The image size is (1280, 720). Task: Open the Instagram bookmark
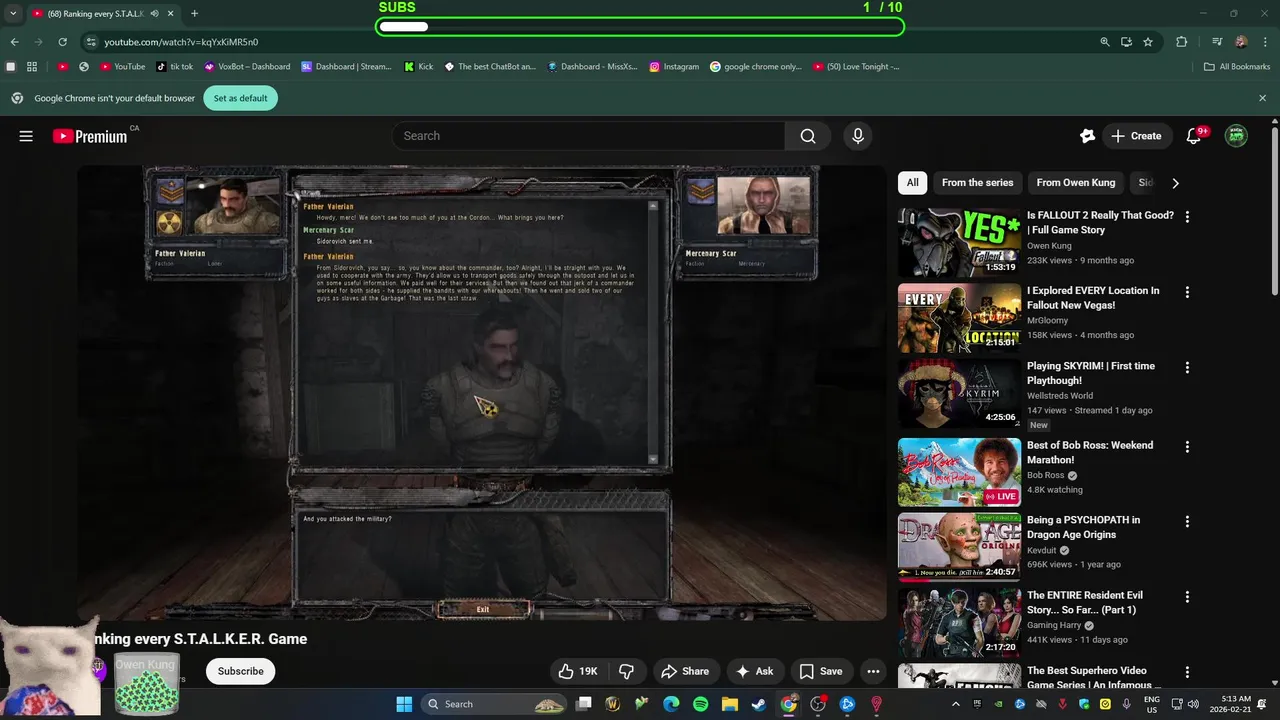pos(674,67)
